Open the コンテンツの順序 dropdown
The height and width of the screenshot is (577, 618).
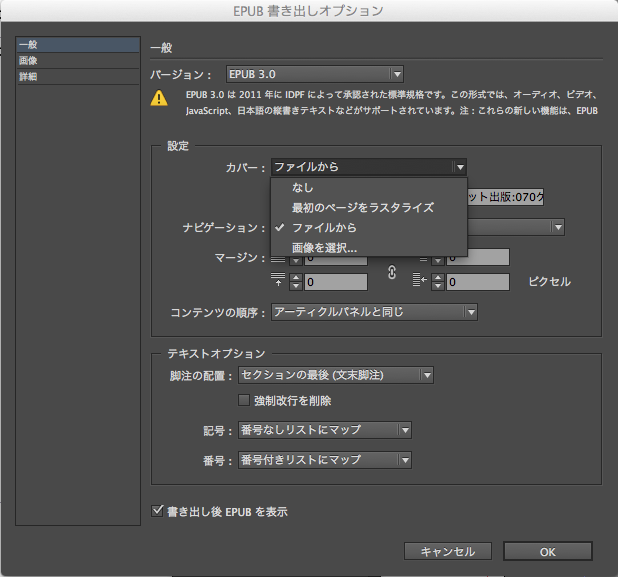(x=374, y=312)
